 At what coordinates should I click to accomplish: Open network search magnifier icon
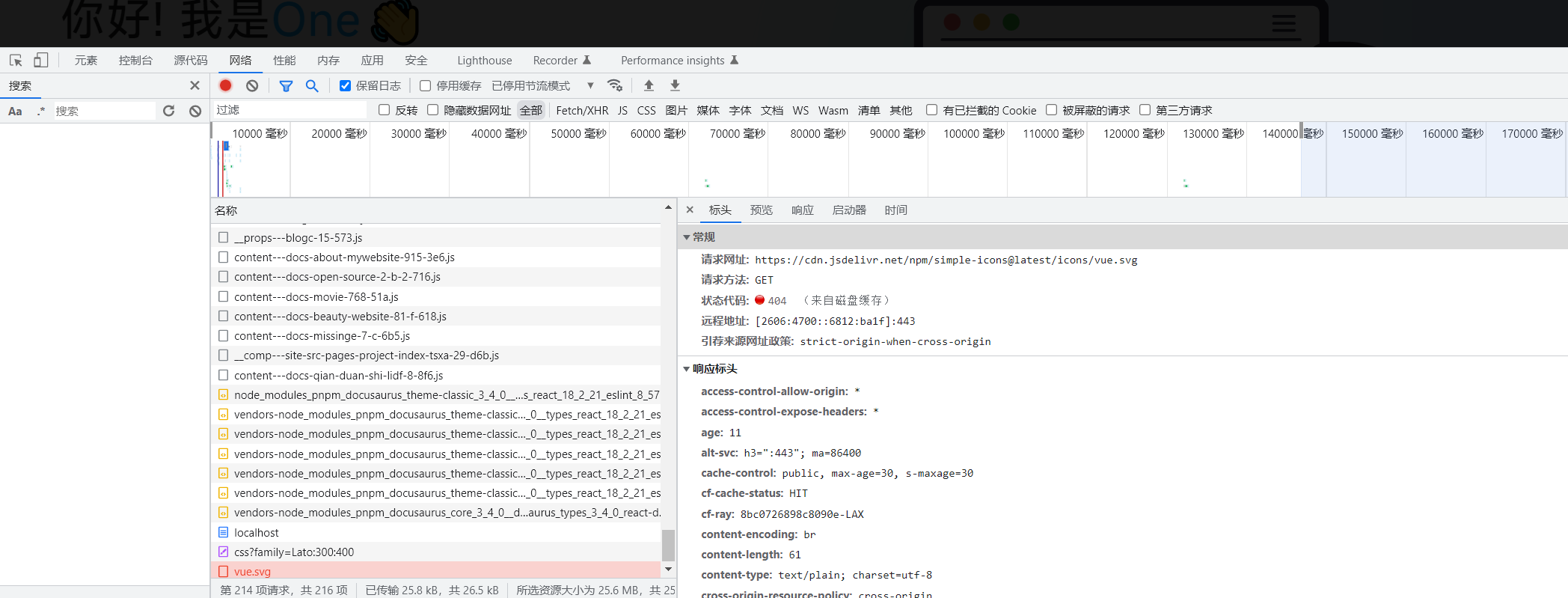pyautogui.click(x=312, y=85)
